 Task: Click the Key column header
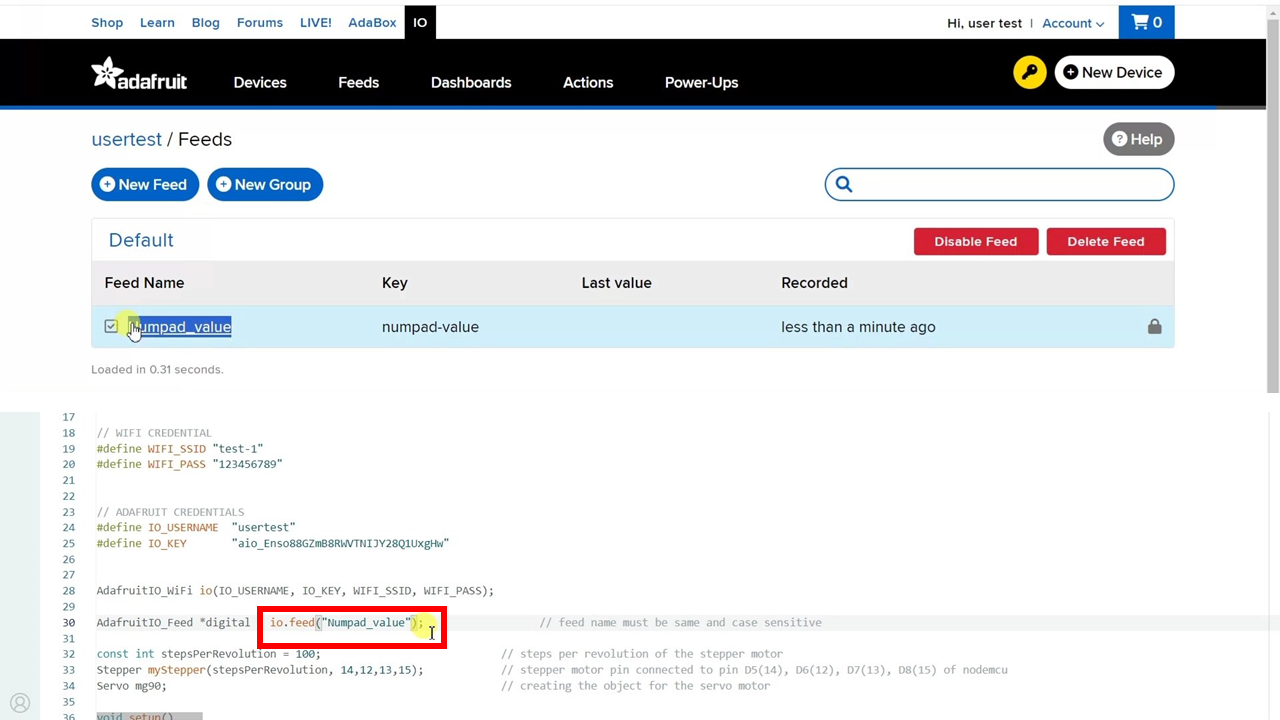[x=394, y=283]
